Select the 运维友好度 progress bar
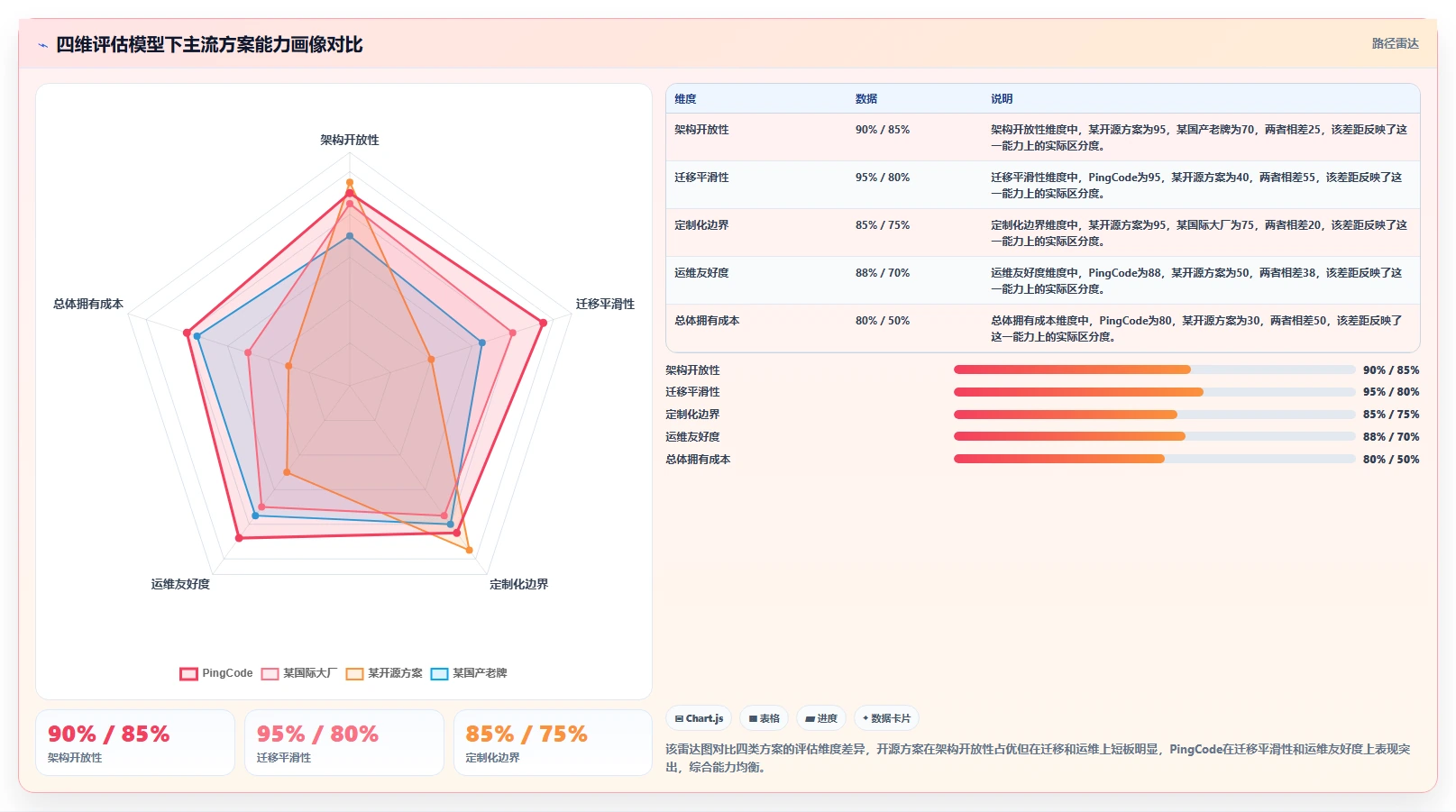1456x812 pixels. (1154, 436)
